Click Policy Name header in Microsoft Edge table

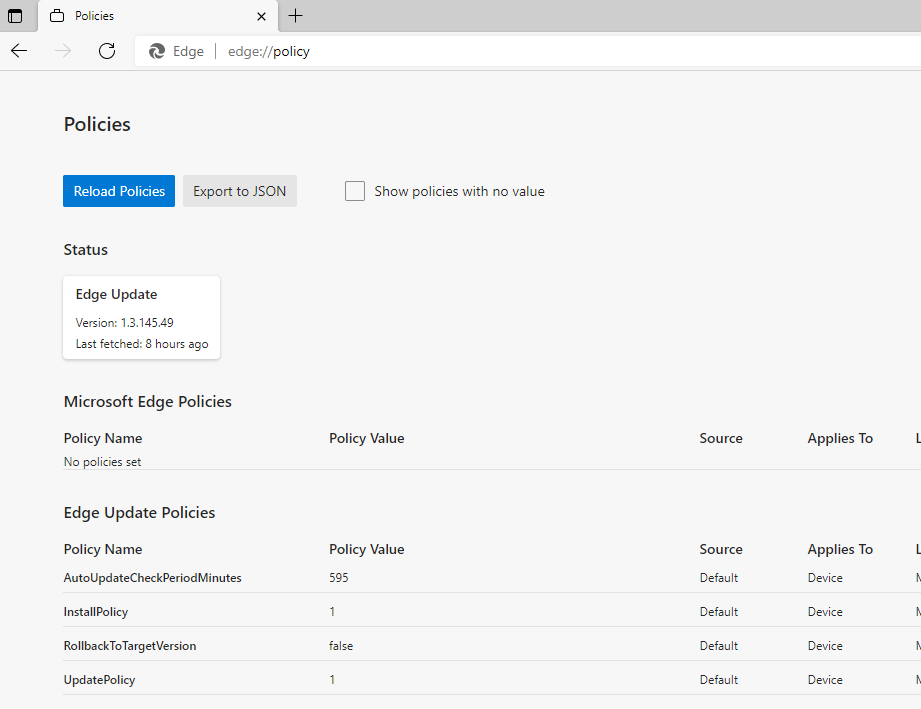[103, 438]
